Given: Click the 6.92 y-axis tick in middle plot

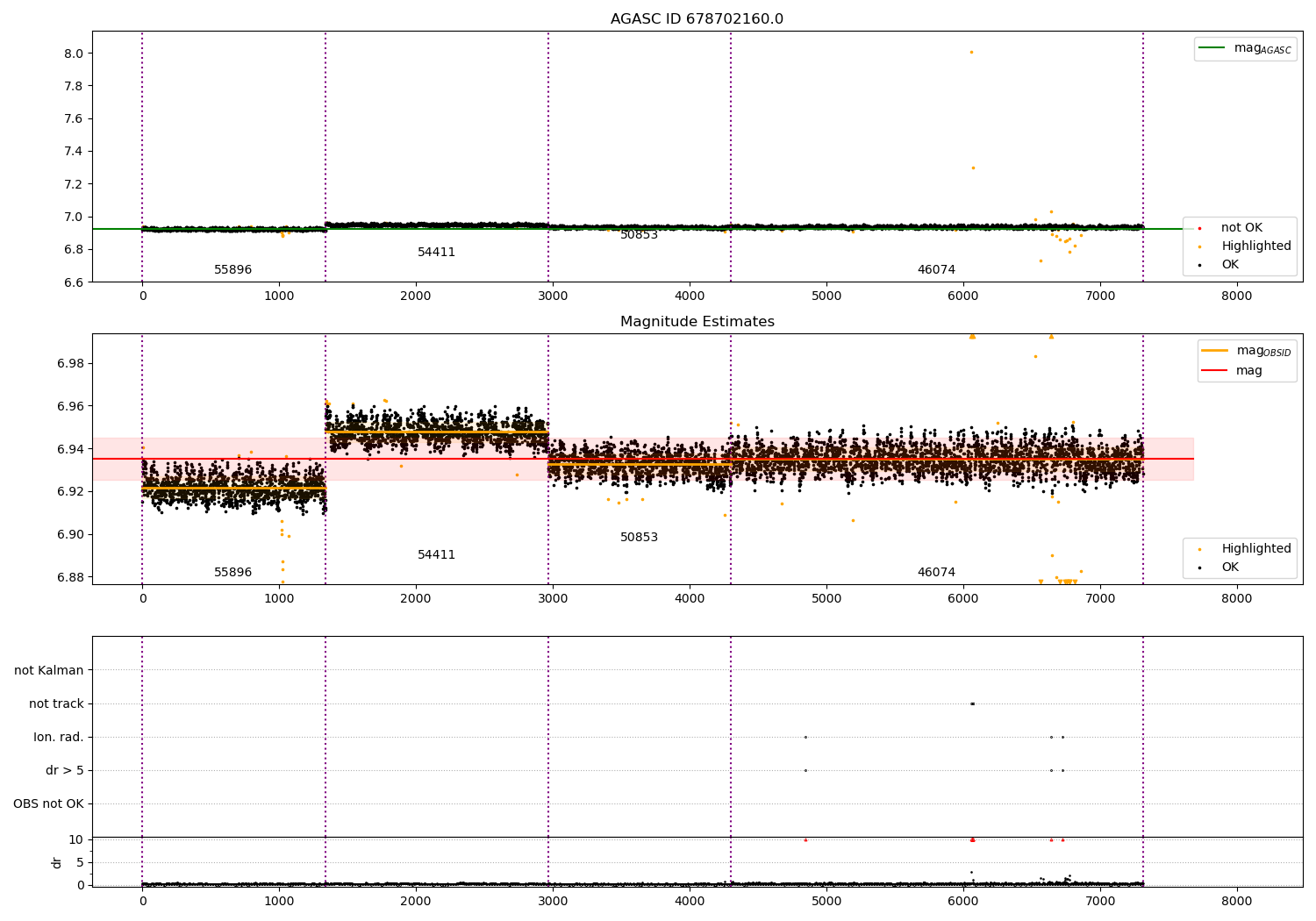Looking at the screenshot, I should tap(69, 492).
